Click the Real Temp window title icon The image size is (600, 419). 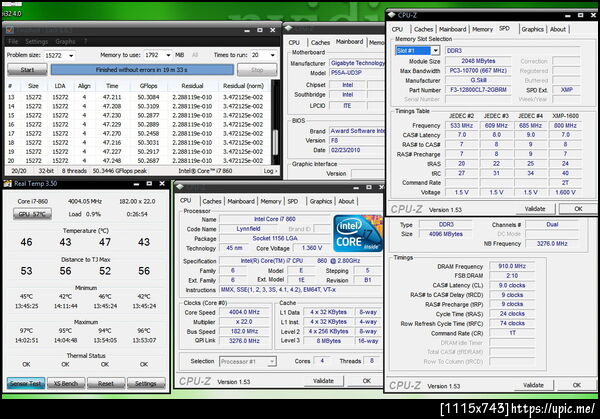click(8, 184)
